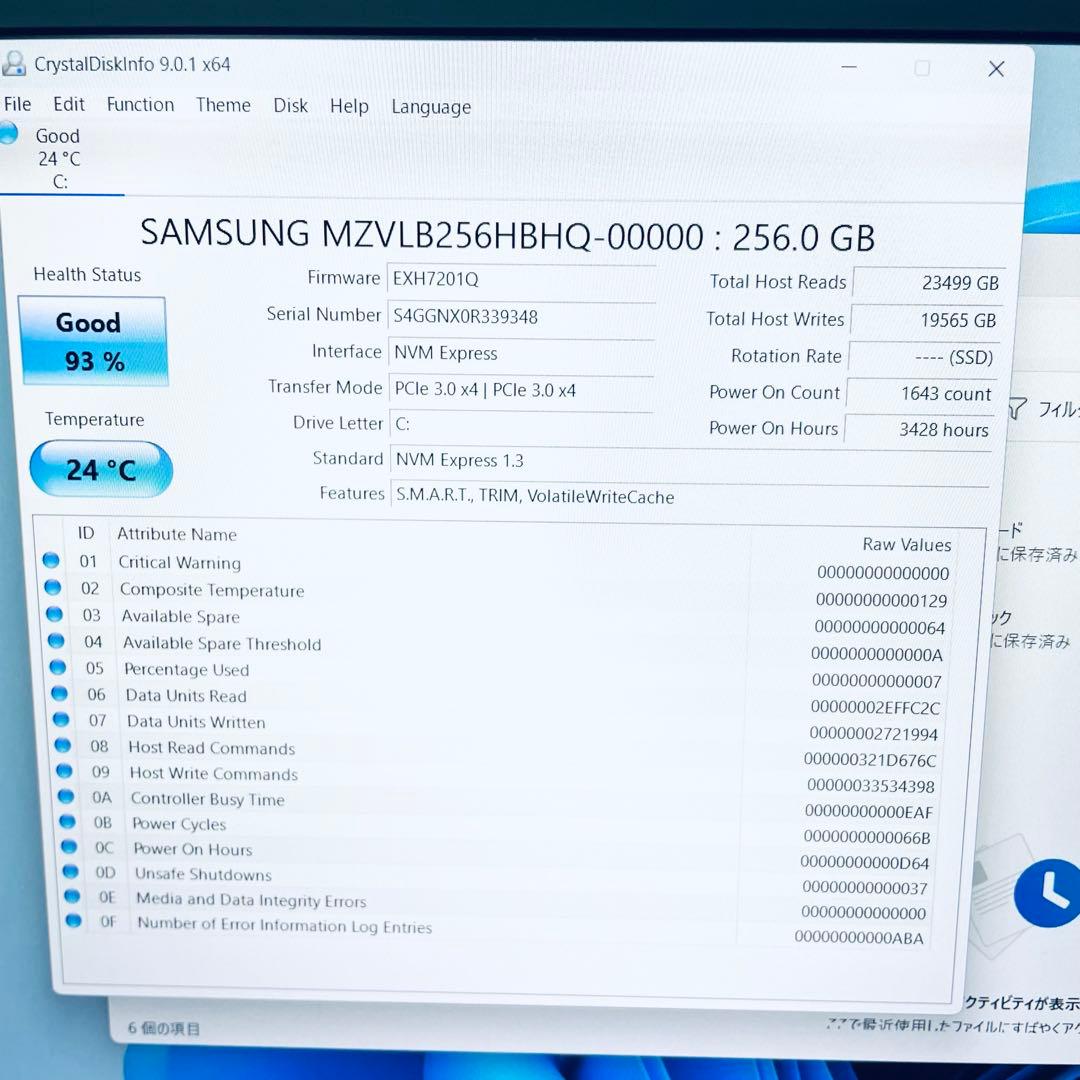This screenshot has height=1080, width=1080.
Task: Open the Theme menu
Action: (223, 105)
